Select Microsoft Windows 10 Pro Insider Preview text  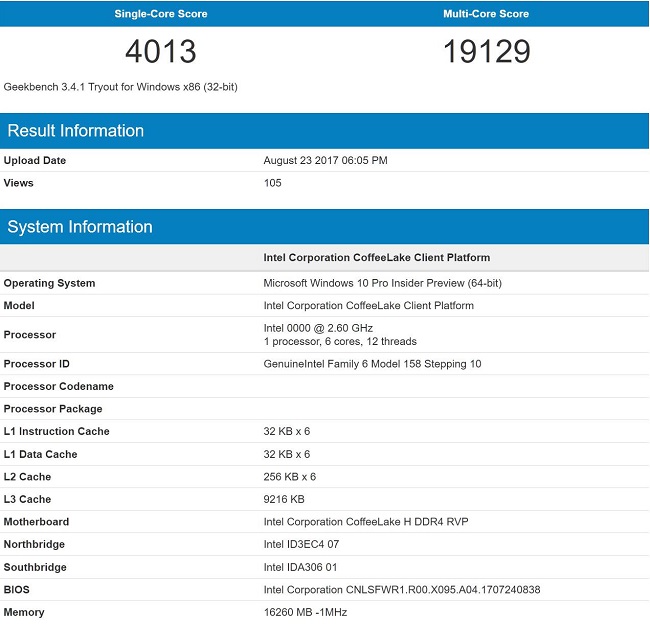pyautogui.click(x=383, y=283)
